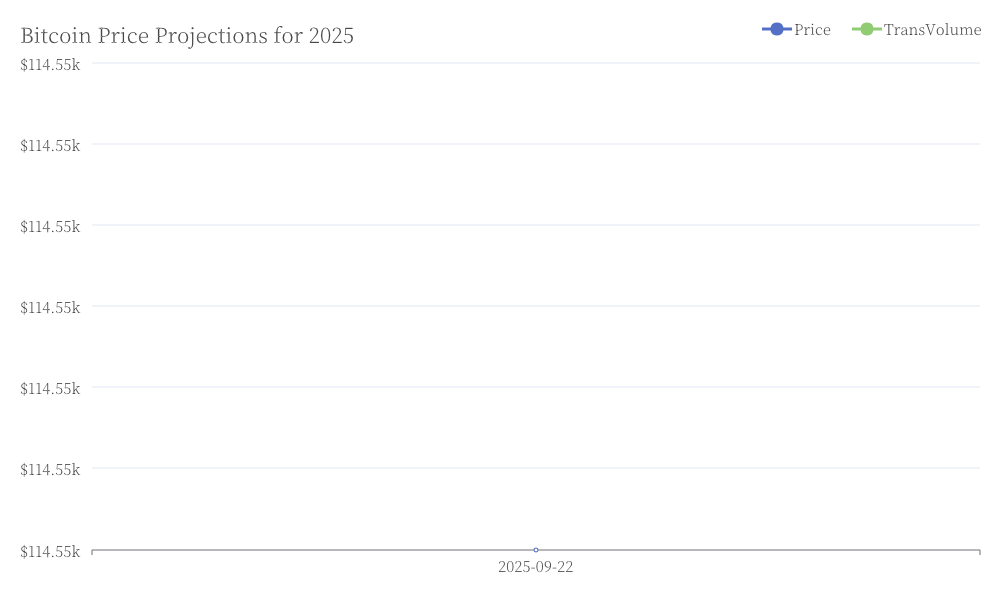The height and width of the screenshot is (600, 1000).
Task: Toggle the blue Price legend marker
Action: 777,29
